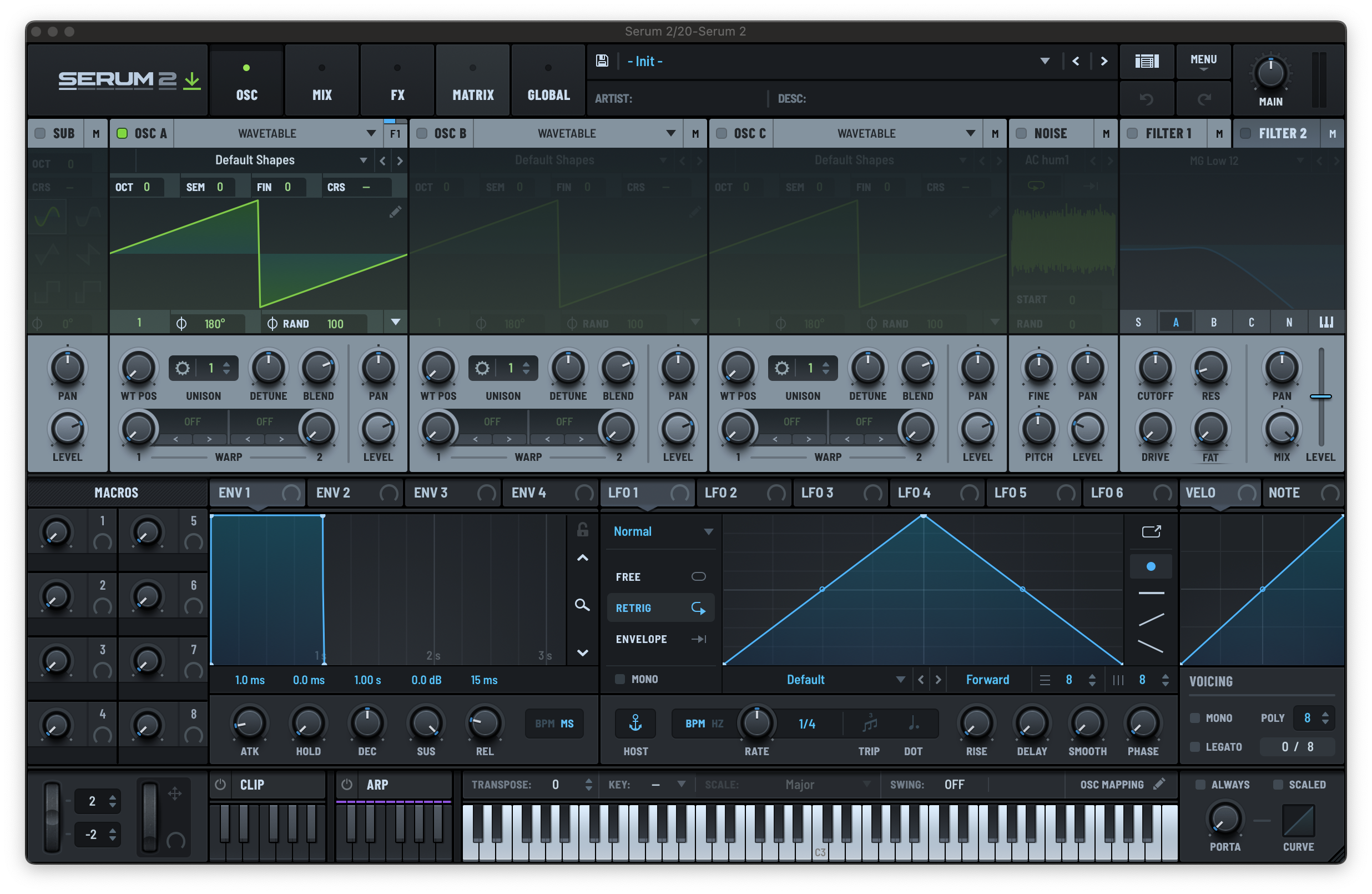The image size is (1372, 894).
Task: Open the OSC A WAVETABLE type dropdown
Action: click(x=279, y=133)
